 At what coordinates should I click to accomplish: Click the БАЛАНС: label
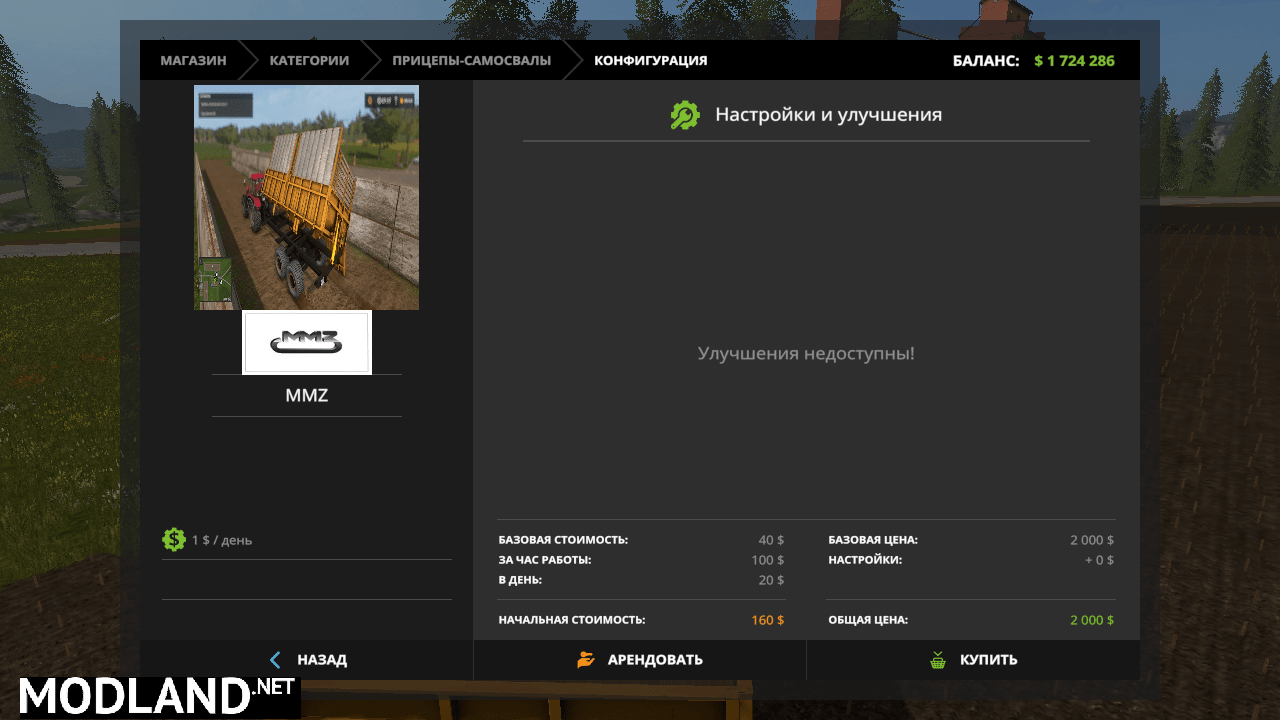tap(986, 61)
